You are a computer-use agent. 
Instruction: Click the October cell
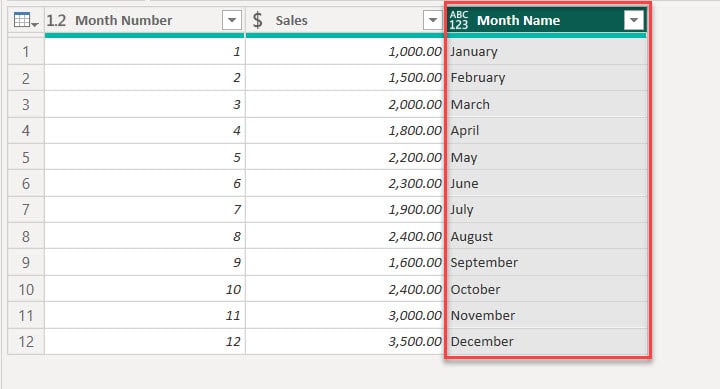[x=546, y=289]
